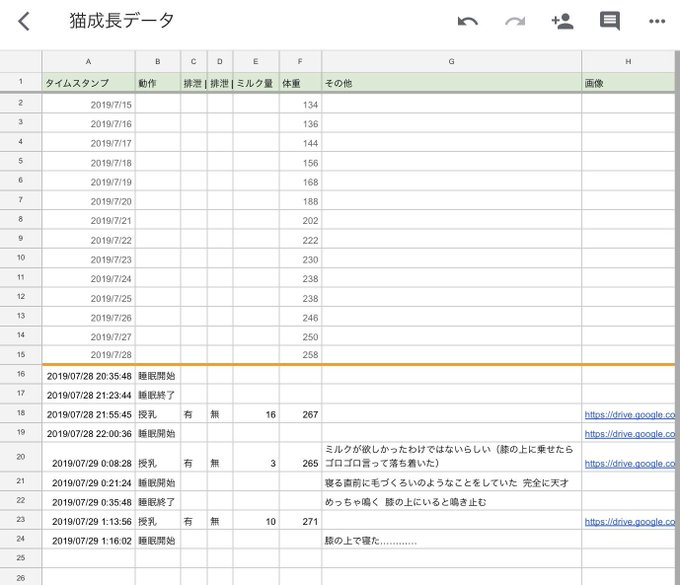Select the weight cell 246
This screenshot has width=680, height=585.
pyautogui.click(x=300, y=318)
